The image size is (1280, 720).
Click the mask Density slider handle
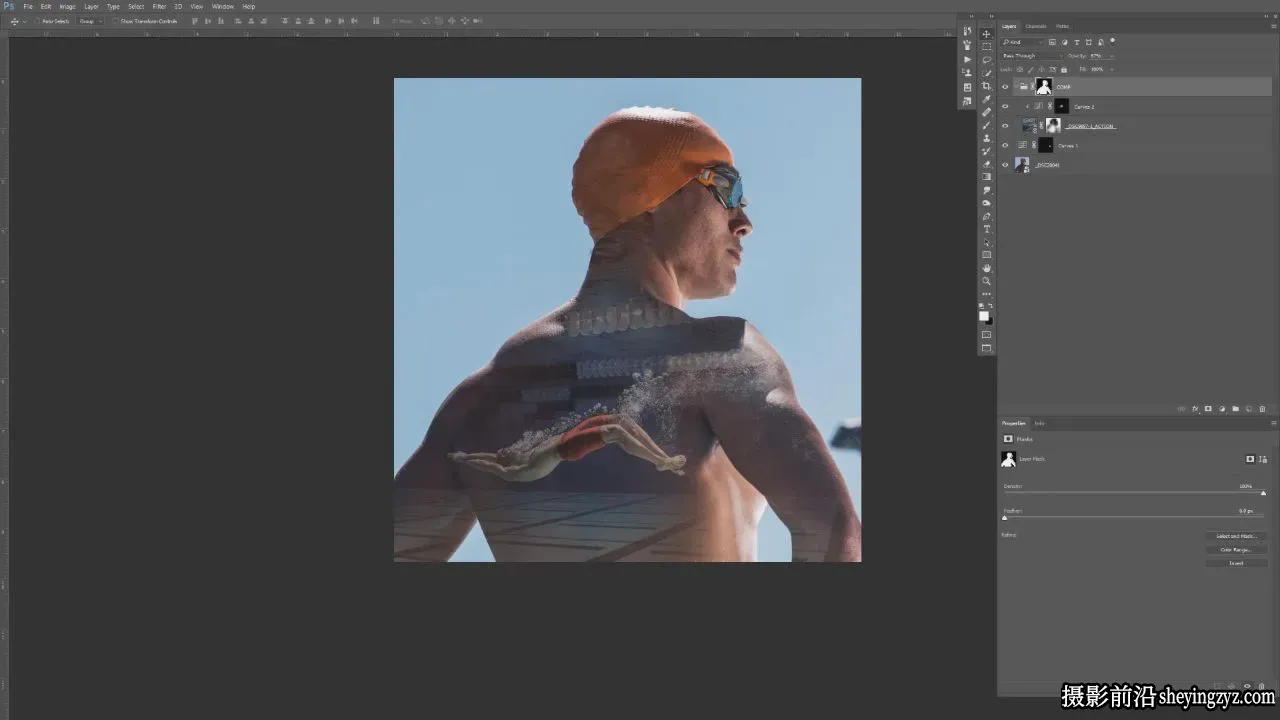pos(1263,493)
